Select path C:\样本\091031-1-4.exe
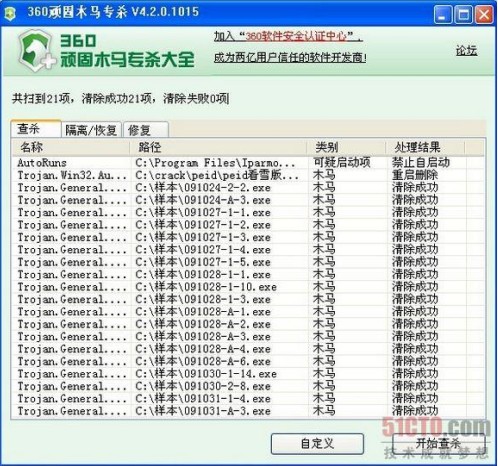This screenshot has width=498, height=466. (x=203, y=399)
